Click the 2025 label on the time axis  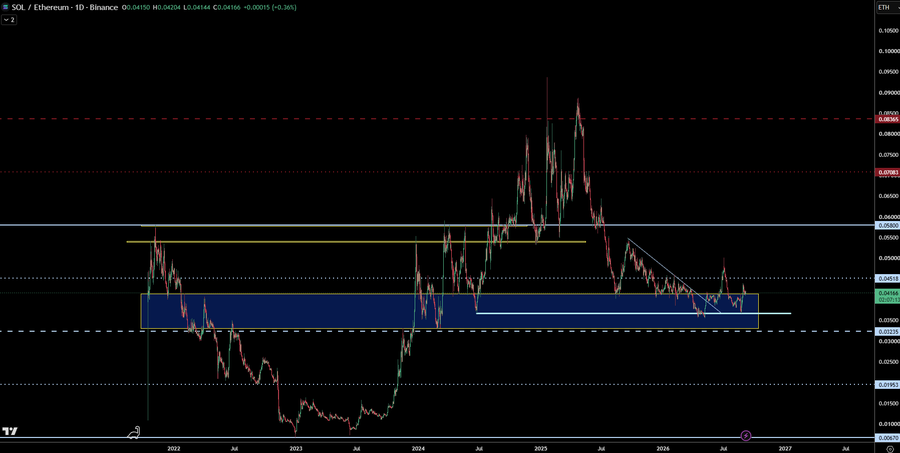point(541,448)
